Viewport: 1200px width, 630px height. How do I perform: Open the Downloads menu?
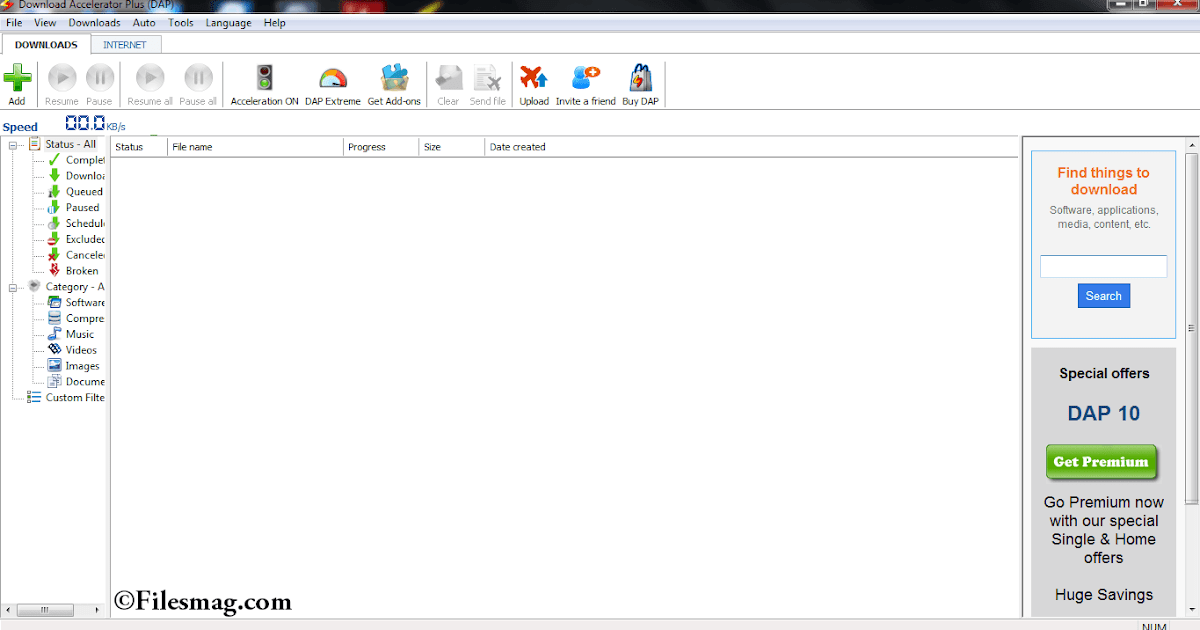(x=94, y=23)
